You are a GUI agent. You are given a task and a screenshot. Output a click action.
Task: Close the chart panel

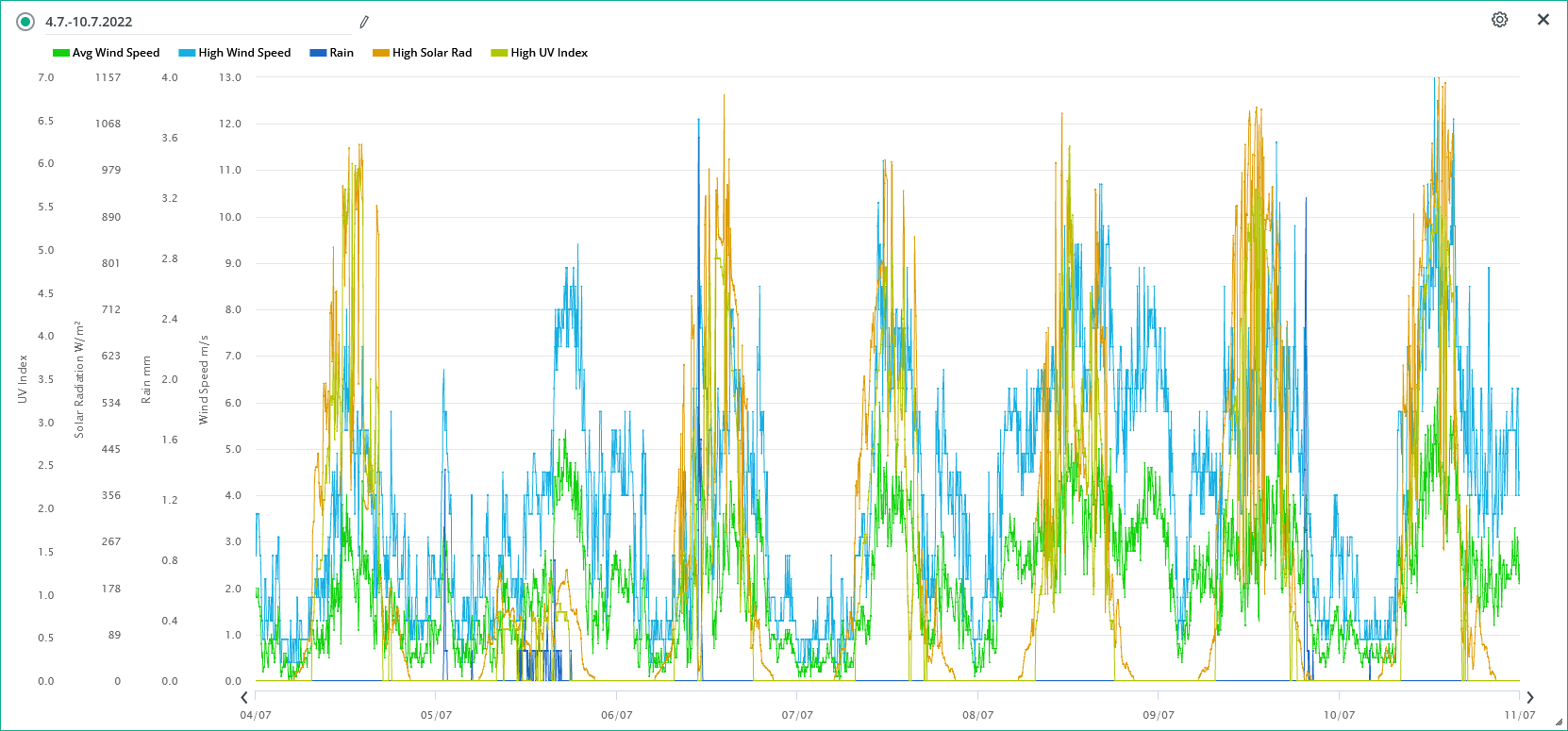[x=1543, y=20]
